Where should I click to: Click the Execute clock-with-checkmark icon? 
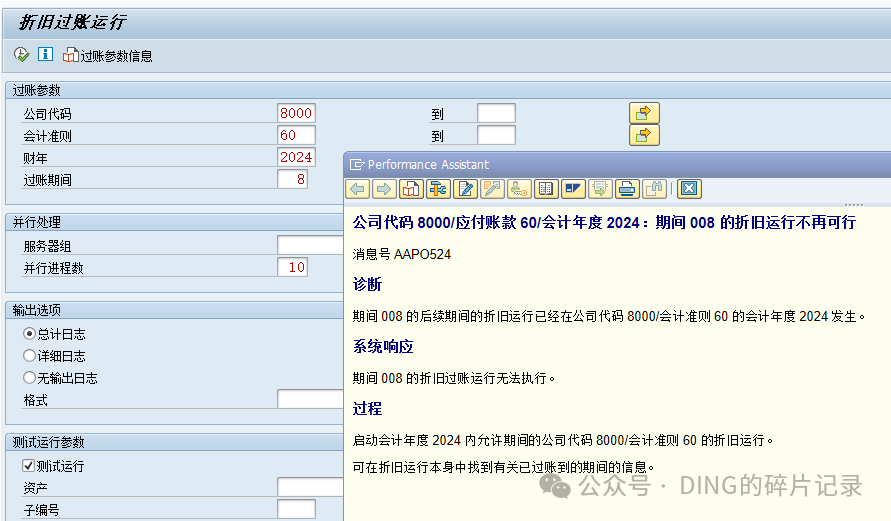(22, 55)
